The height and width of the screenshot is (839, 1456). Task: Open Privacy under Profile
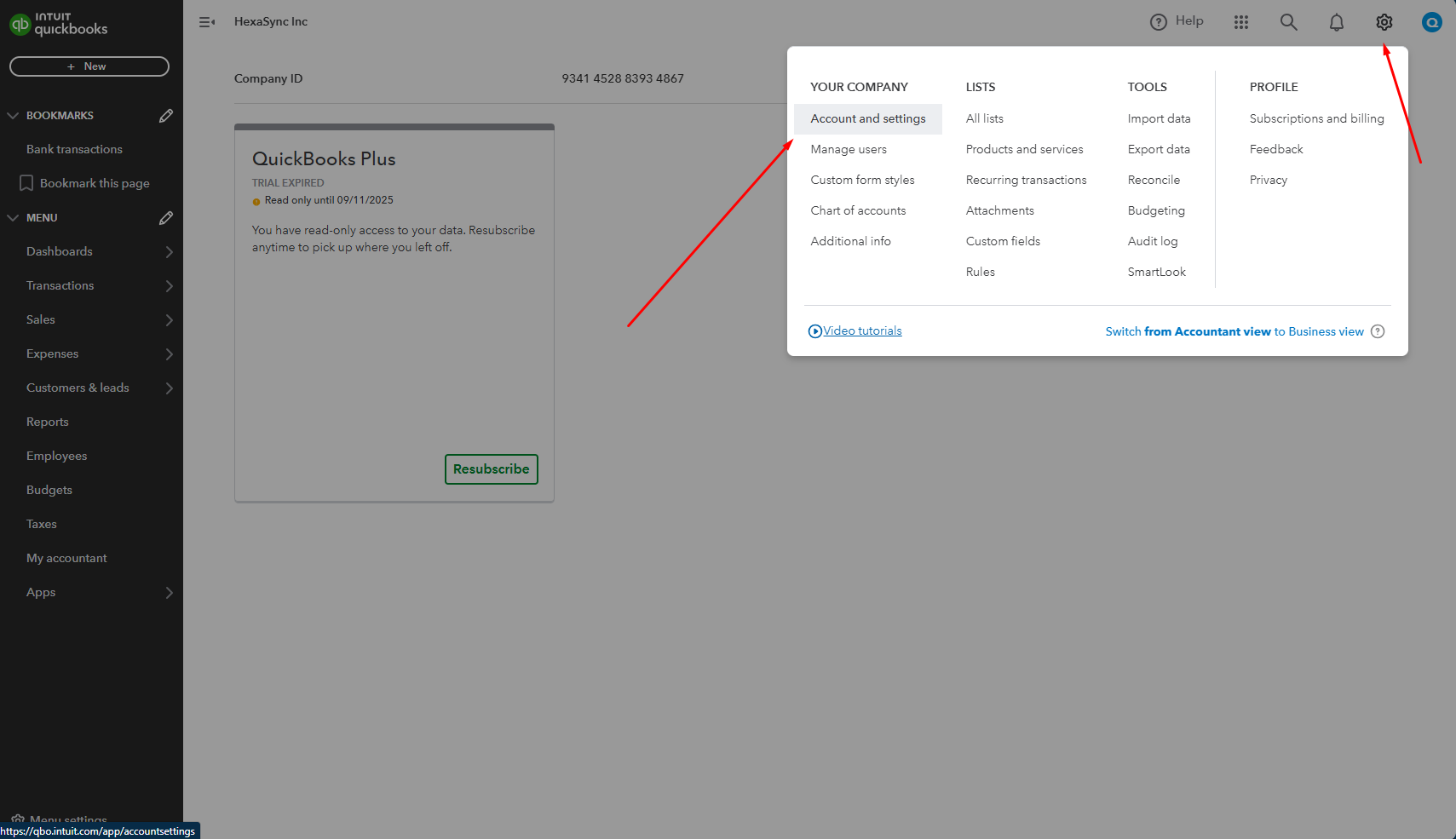point(1269,180)
